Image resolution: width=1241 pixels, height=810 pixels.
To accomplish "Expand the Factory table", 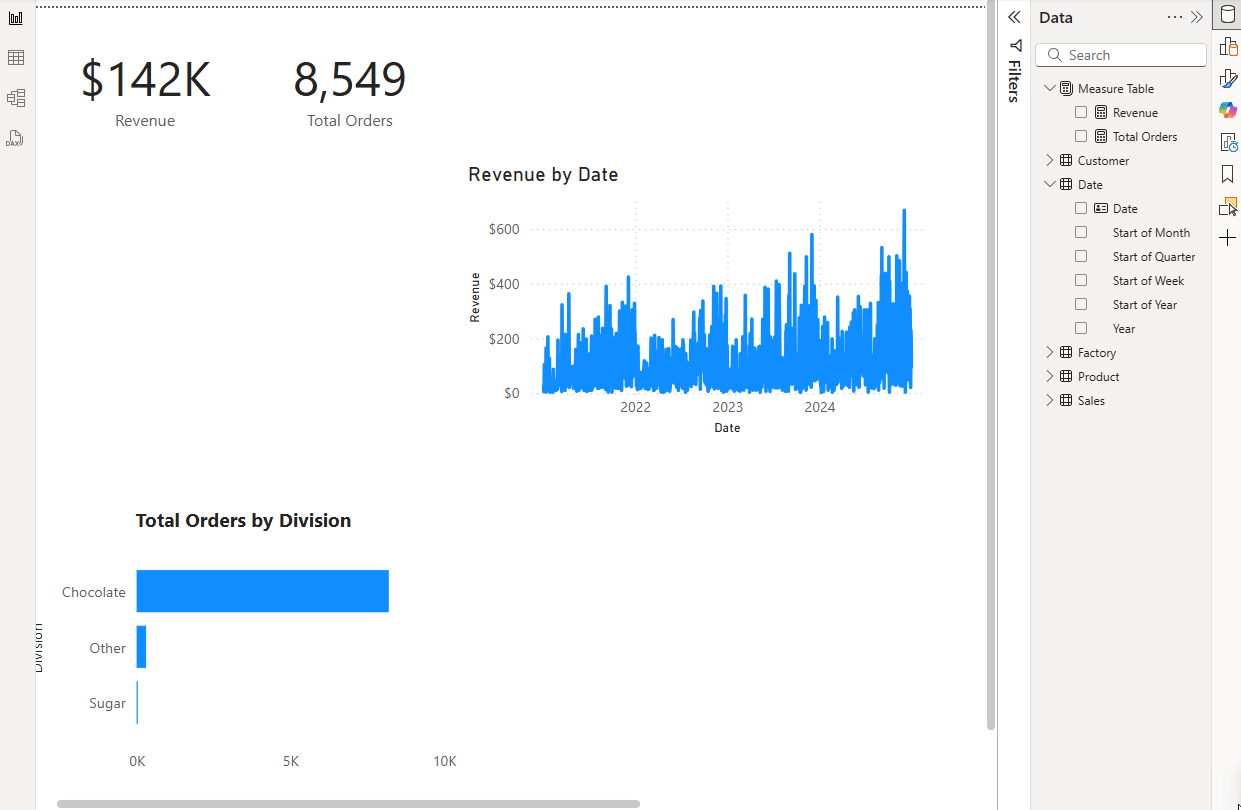I will click(1049, 353).
